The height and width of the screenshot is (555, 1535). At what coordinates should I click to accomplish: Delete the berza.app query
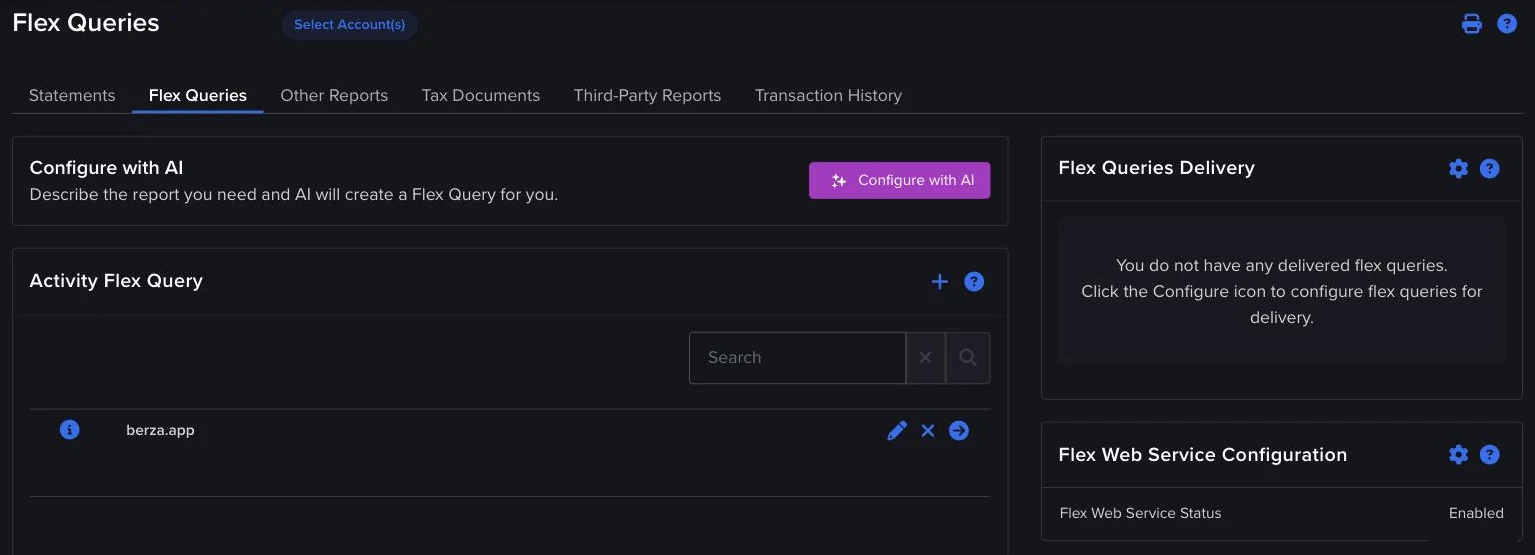tap(928, 431)
